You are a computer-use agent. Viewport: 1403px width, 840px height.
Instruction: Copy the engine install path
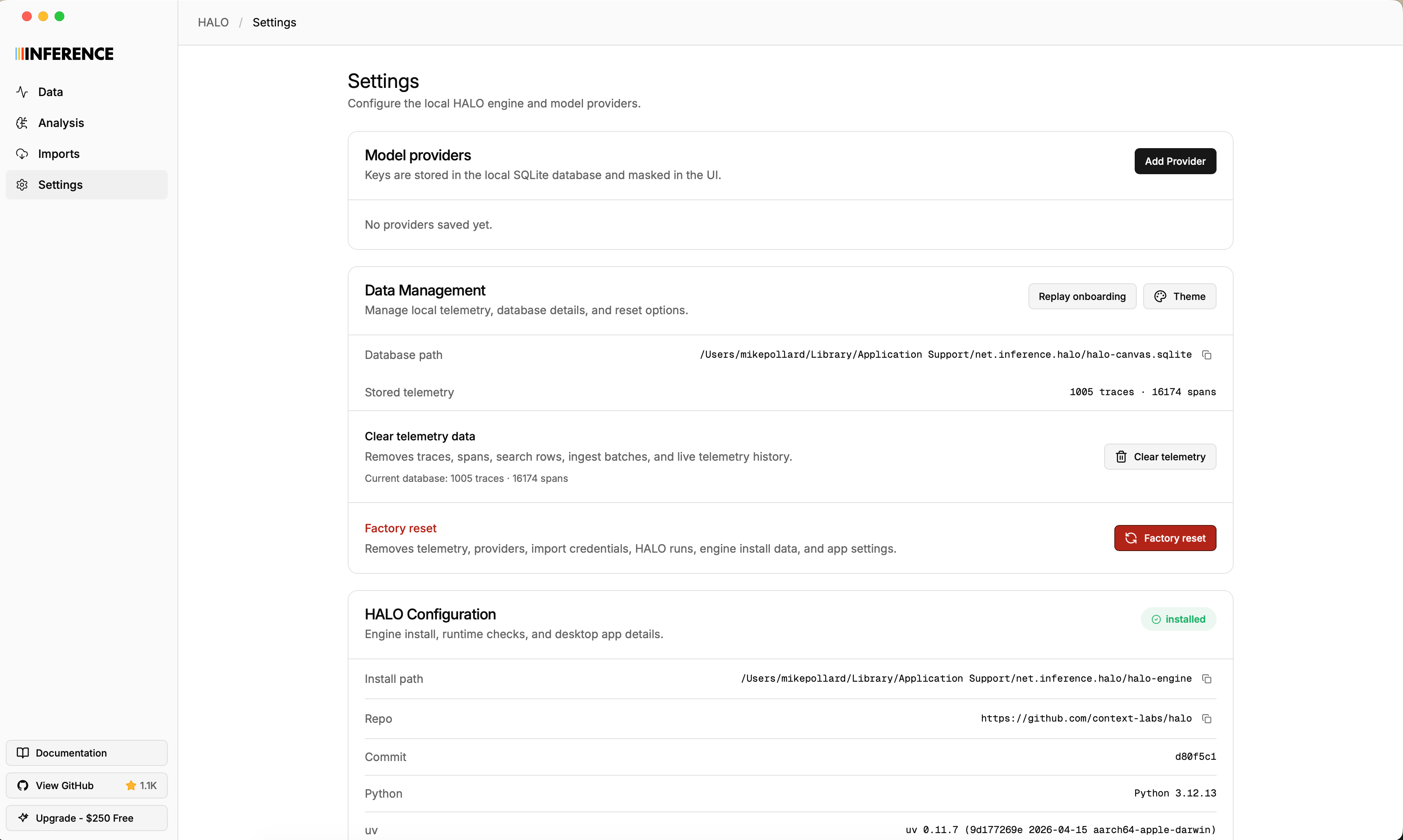coord(1206,679)
